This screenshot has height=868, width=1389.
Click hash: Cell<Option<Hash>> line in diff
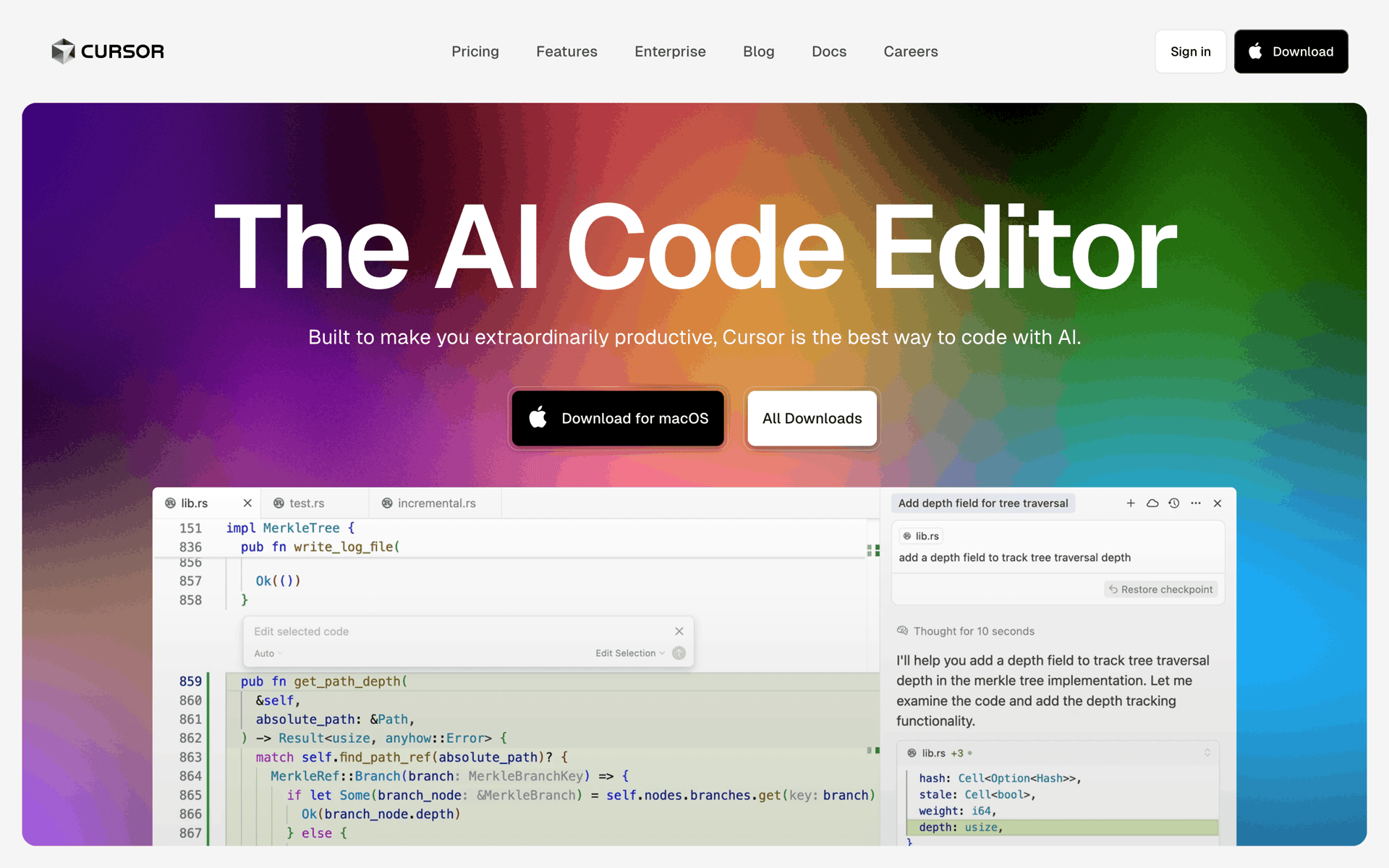coord(1000,778)
